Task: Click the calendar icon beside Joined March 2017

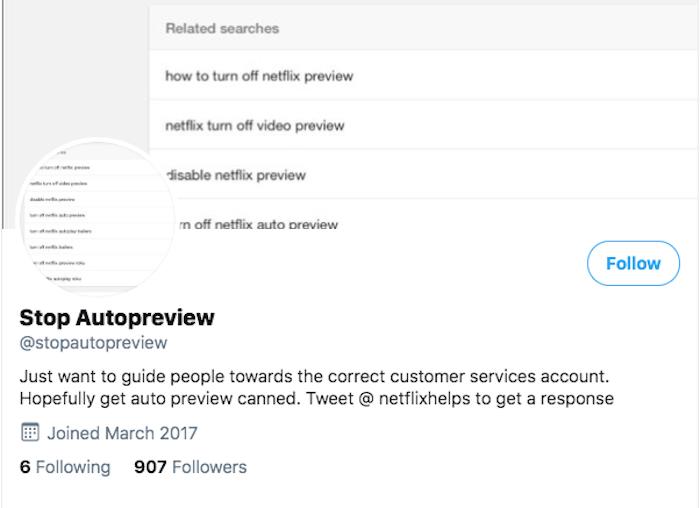Action: coord(30,433)
